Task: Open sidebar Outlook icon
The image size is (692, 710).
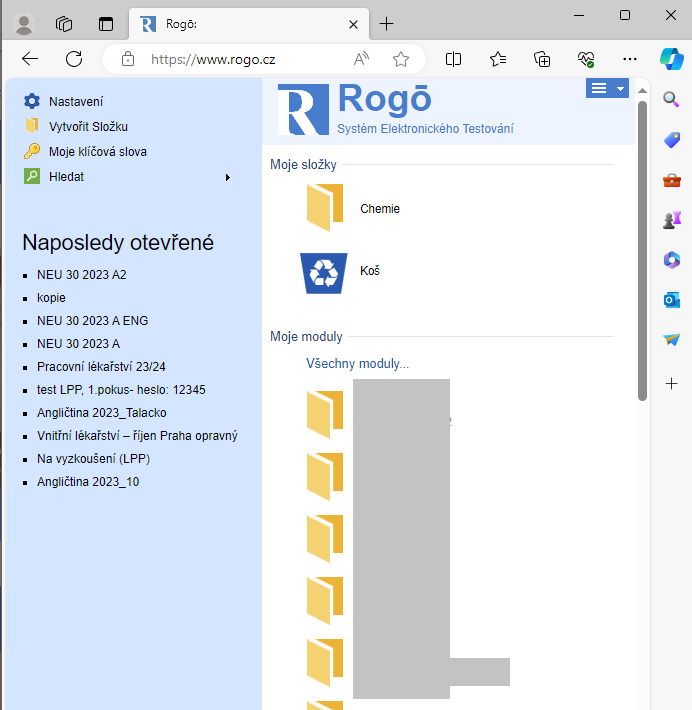Action: (672, 300)
